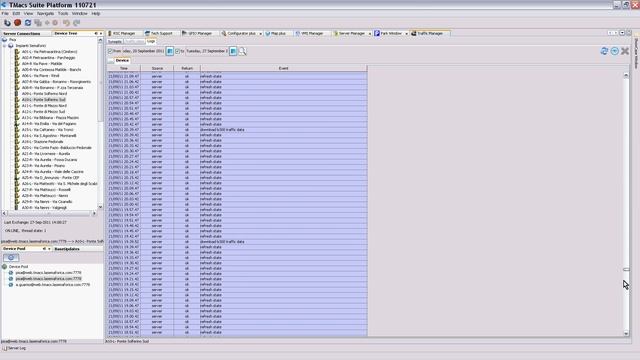The image size is (640, 360).
Task: Toggle the From date checkbox
Action: 110,51
